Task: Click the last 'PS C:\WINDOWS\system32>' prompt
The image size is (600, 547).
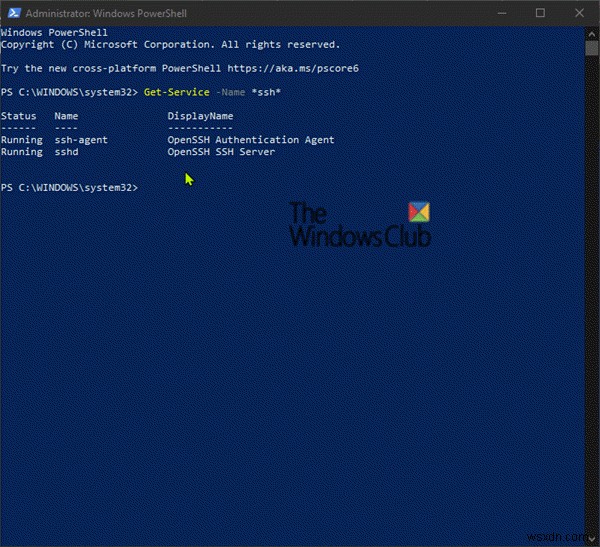Action: click(69, 188)
